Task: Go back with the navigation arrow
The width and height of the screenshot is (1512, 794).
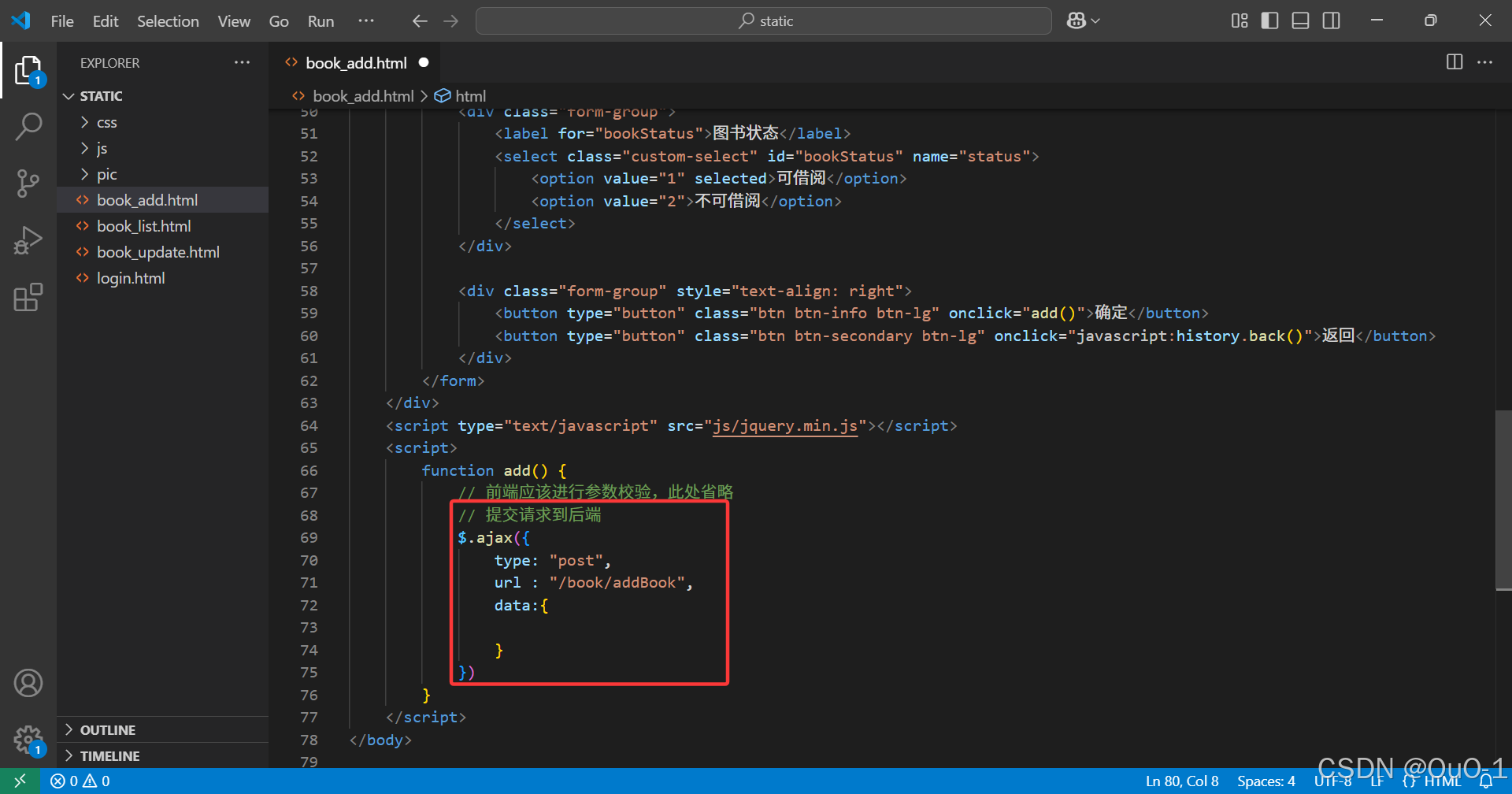Action: coord(420,21)
